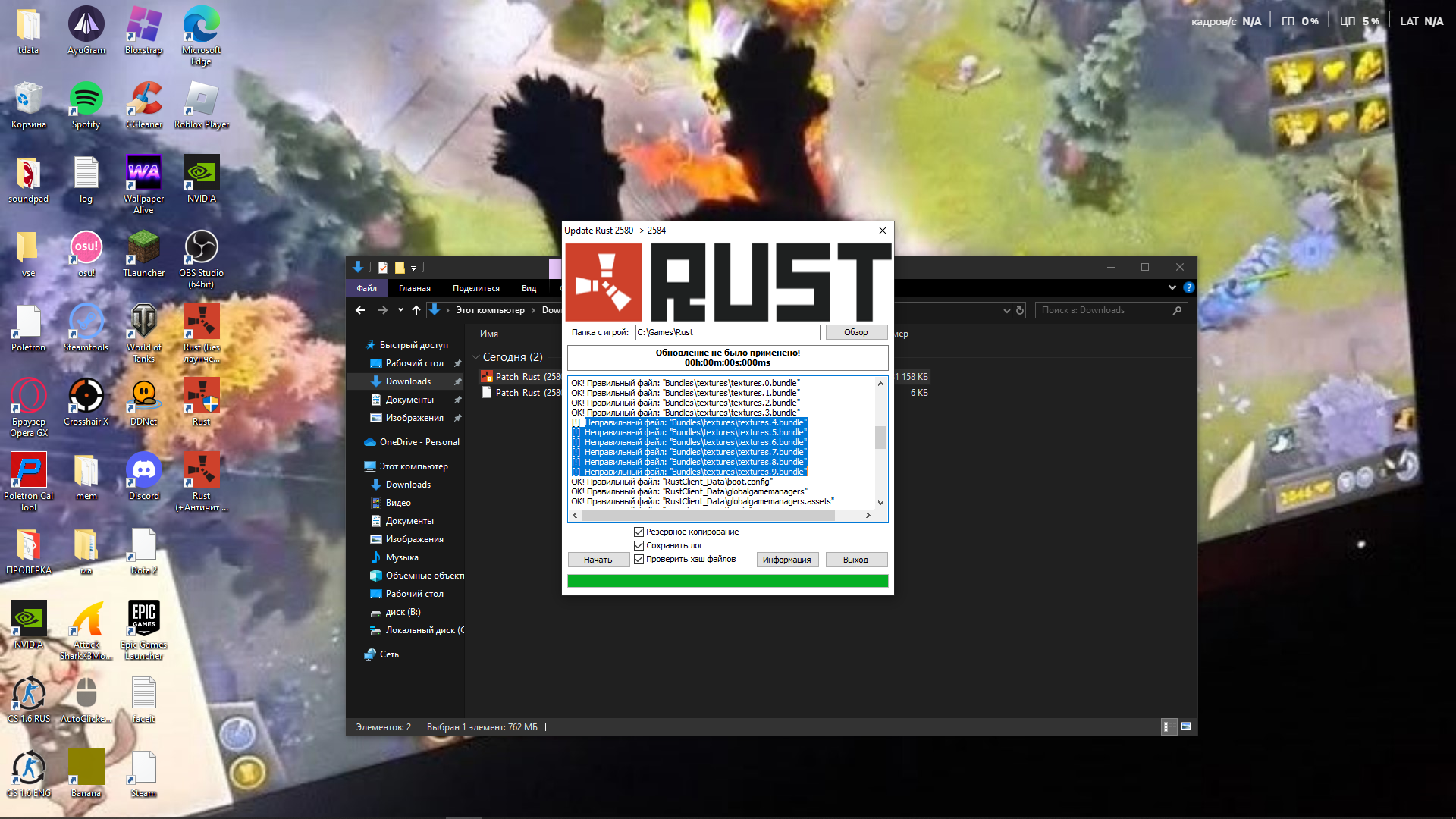The width and height of the screenshot is (1456, 819).
Task: Open the Файл ribbon tab
Action: pos(366,288)
